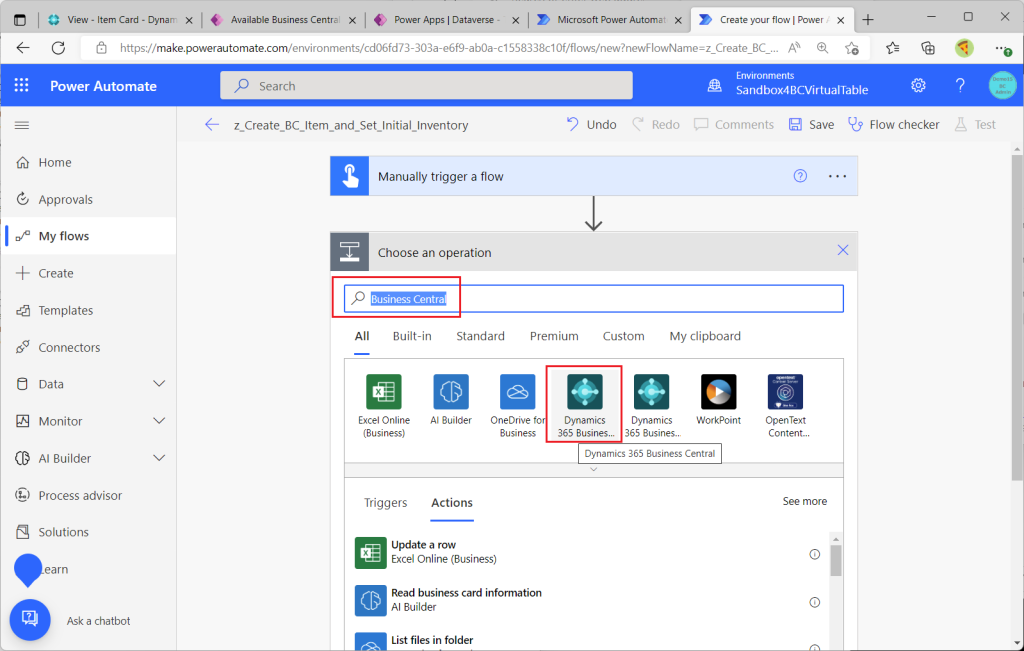Open My flows in left navigation
1024x651 pixels.
(89, 236)
